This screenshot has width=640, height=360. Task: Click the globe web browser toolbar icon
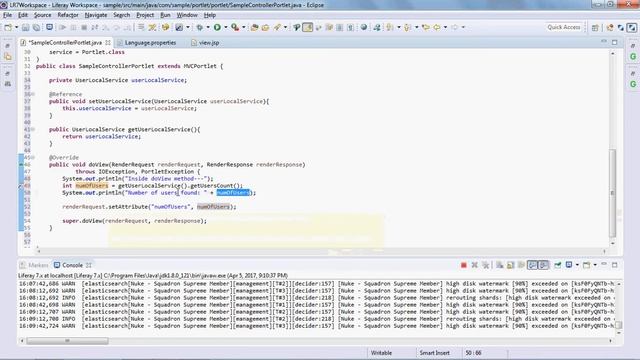click(x=364, y=27)
